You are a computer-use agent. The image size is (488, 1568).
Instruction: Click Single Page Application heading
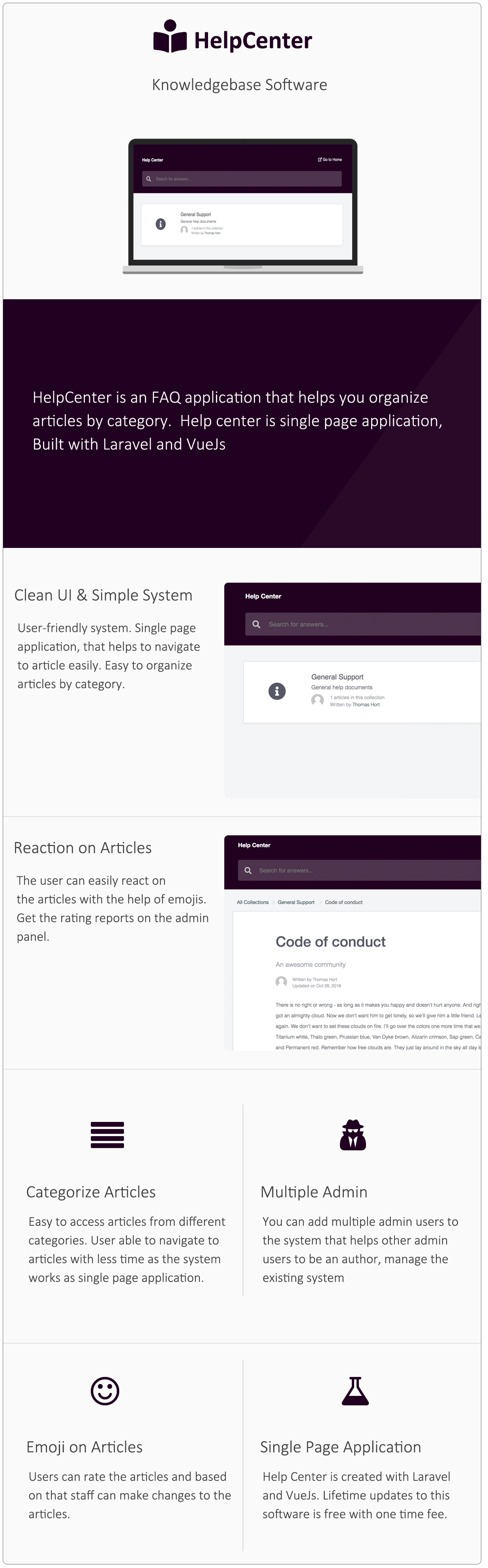(x=341, y=1447)
